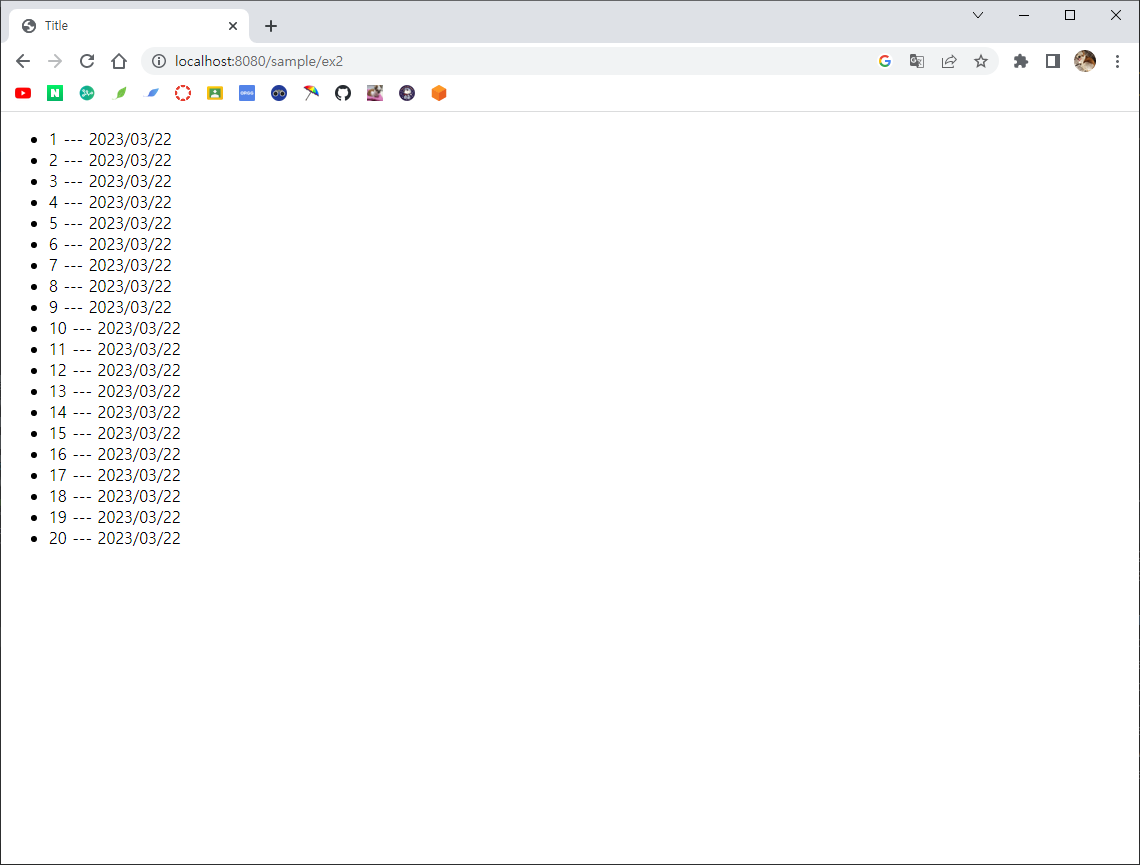Click the Google Classroom bookmark icon
Viewport: 1140px width, 865px height.
(x=215, y=93)
